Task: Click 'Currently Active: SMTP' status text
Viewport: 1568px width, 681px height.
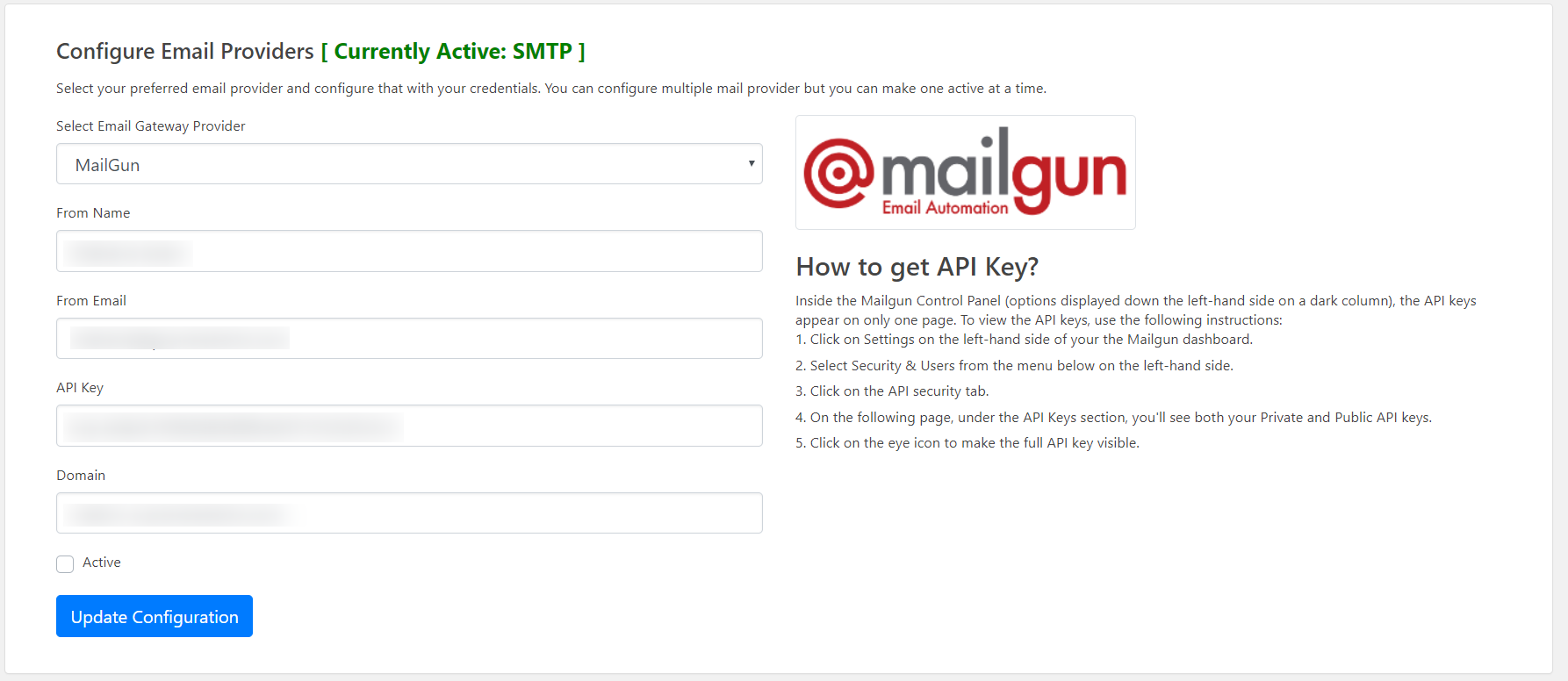Action: (453, 52)
